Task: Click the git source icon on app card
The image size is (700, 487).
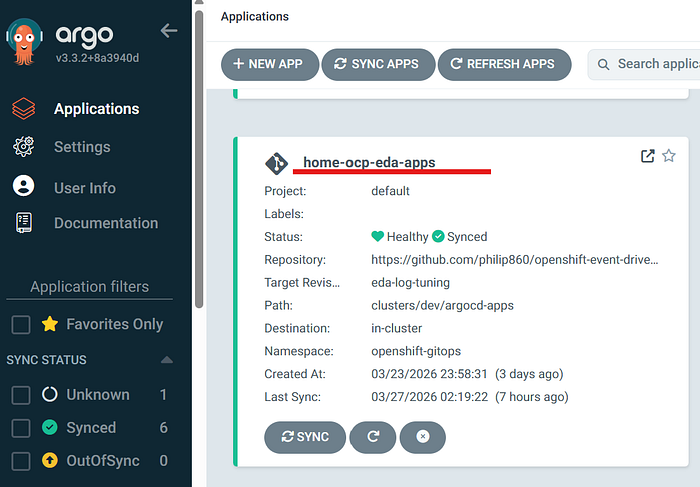Action: [x=276, y=163]
